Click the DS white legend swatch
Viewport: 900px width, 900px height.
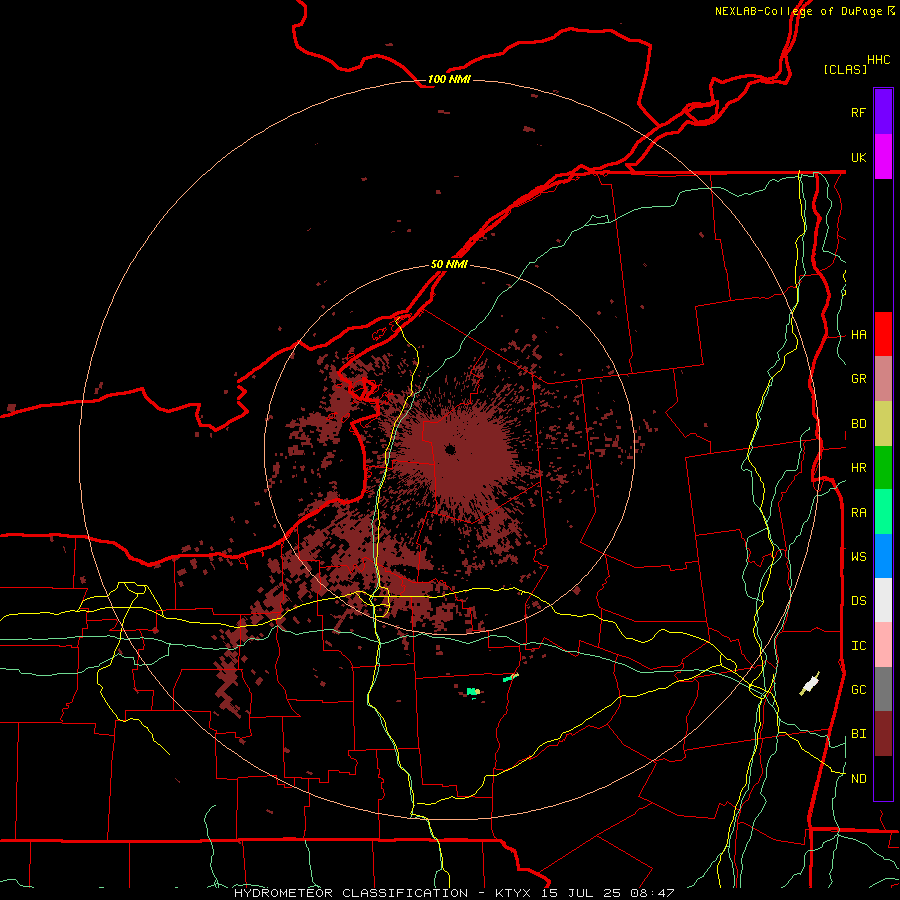(x=883, y=600)
